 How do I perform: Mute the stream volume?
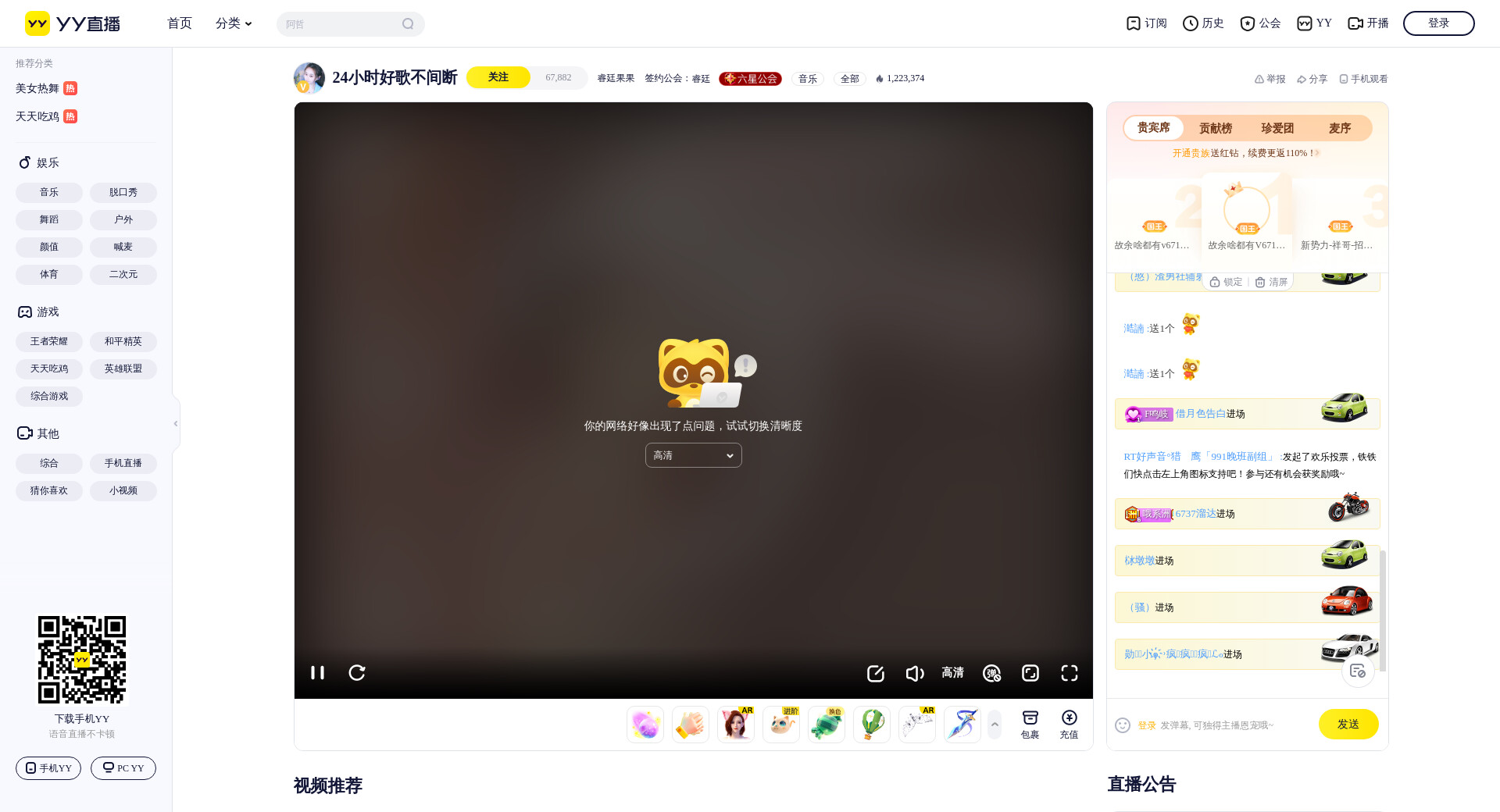coord(915,673)
